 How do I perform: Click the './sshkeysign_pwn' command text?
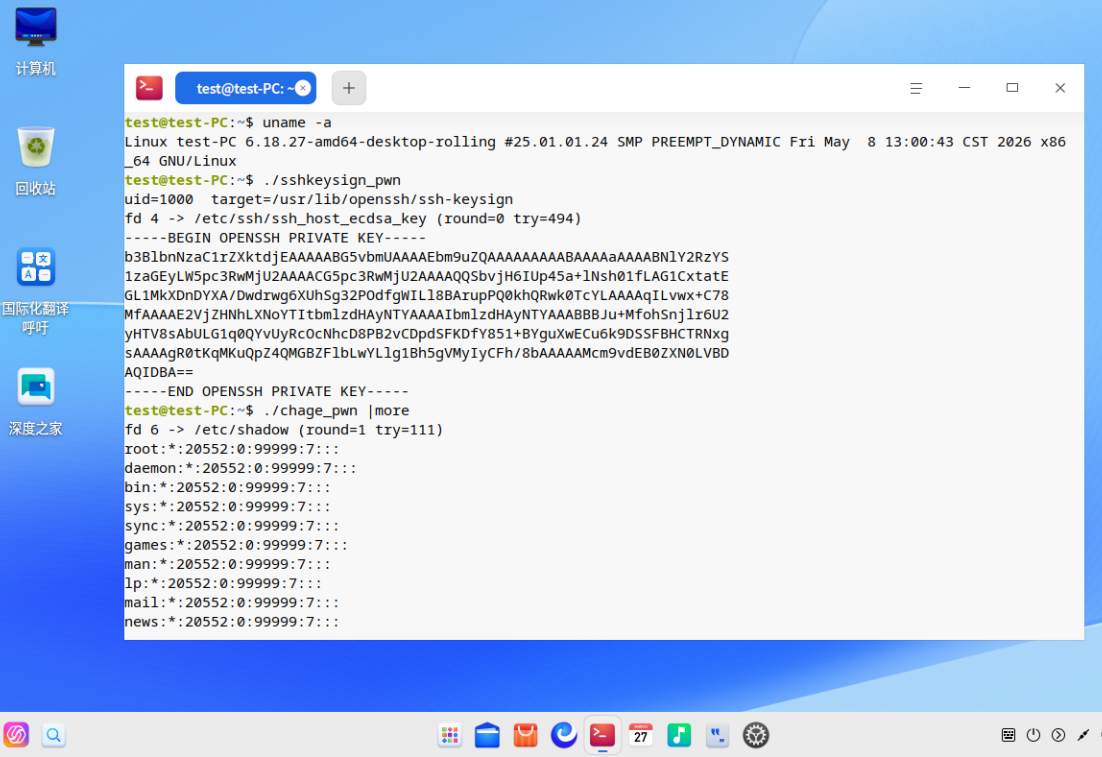(x=332, y=180)
